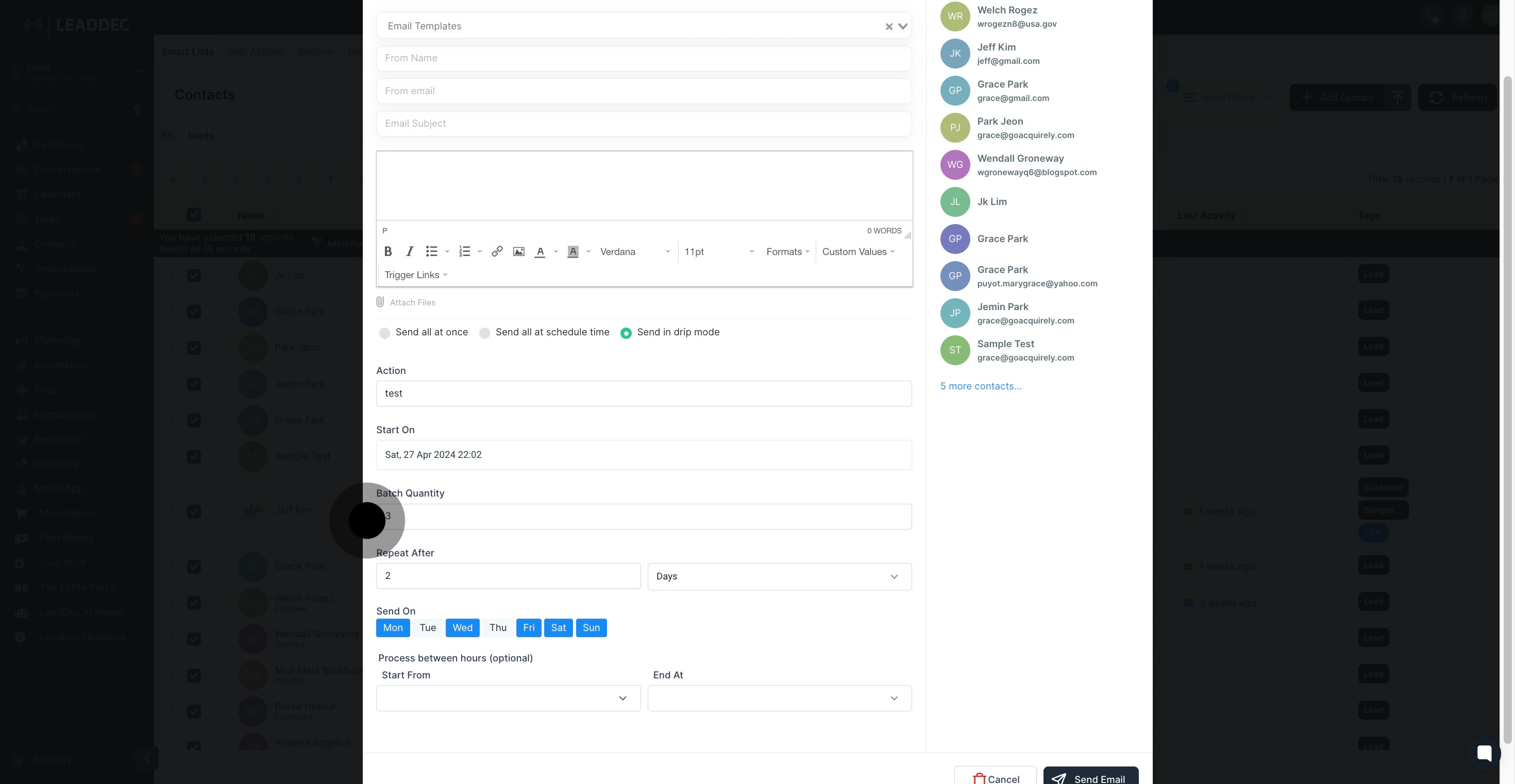
Task: Open the background color picker arrow
Action: point(588,251)
